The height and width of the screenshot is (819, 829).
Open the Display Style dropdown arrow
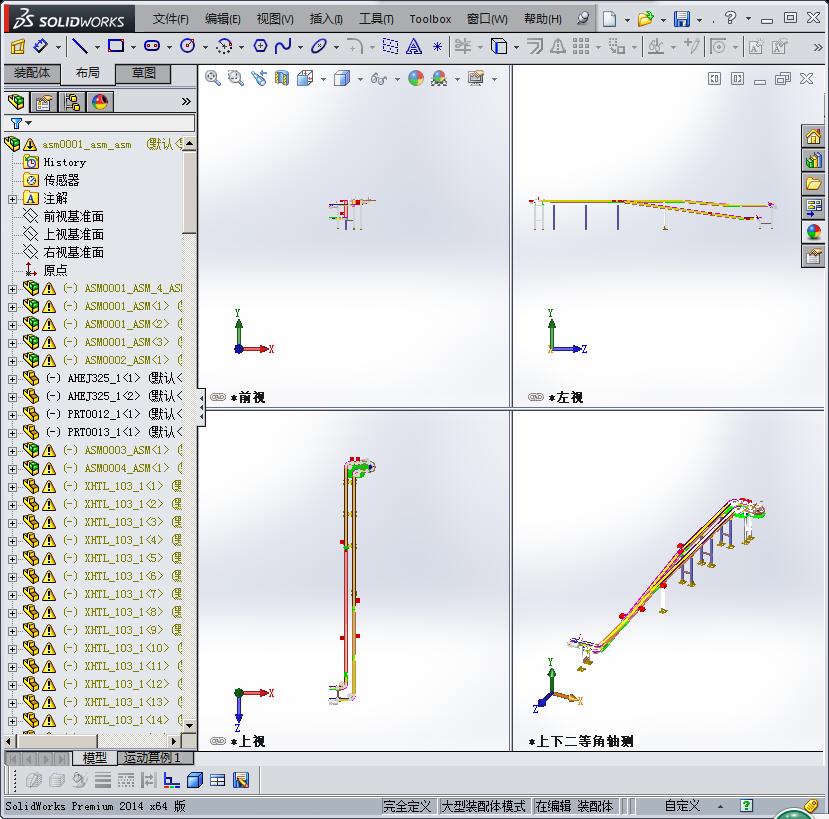click(x=360, y=80)
